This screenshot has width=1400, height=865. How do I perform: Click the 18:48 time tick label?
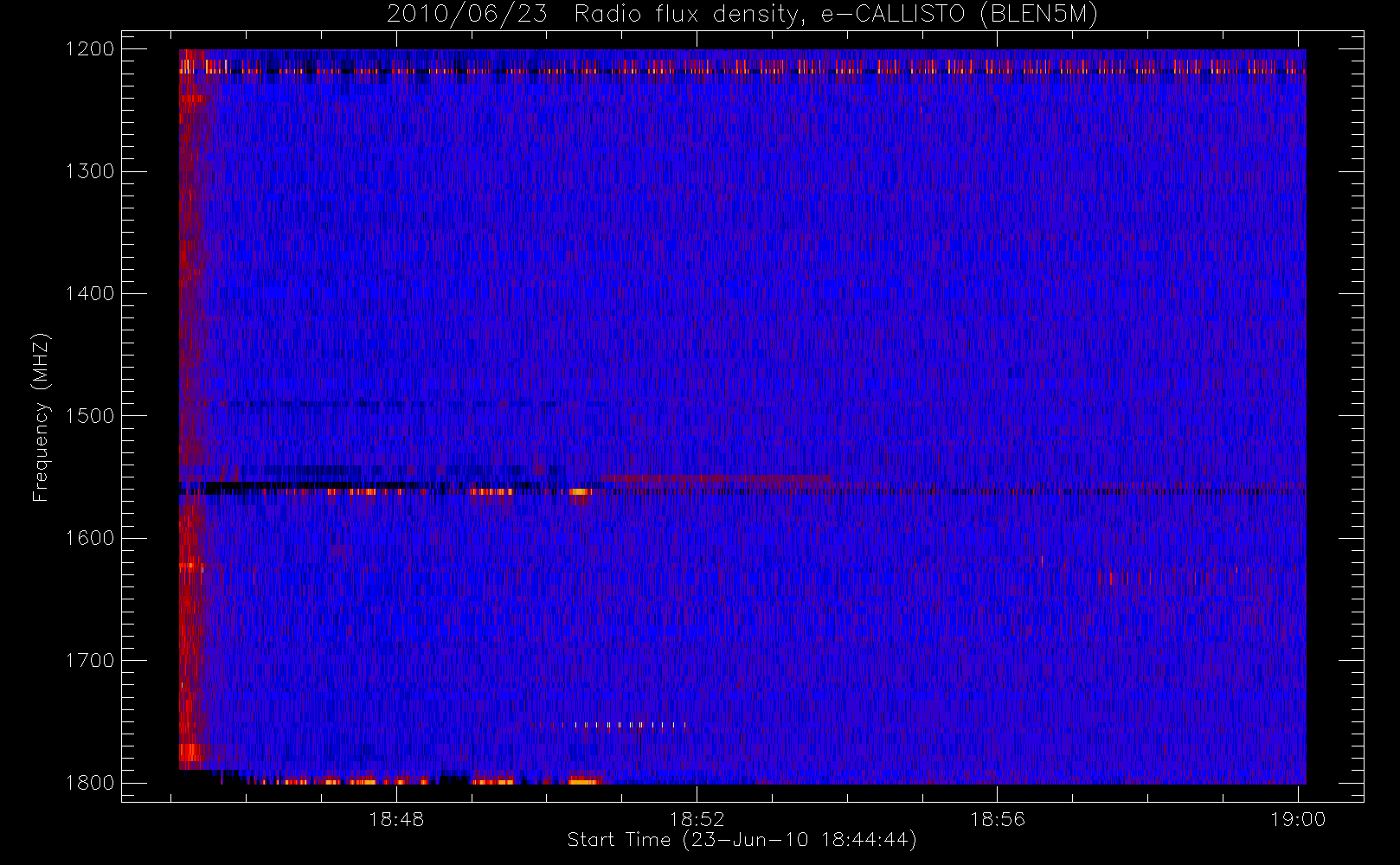[396, 819]
